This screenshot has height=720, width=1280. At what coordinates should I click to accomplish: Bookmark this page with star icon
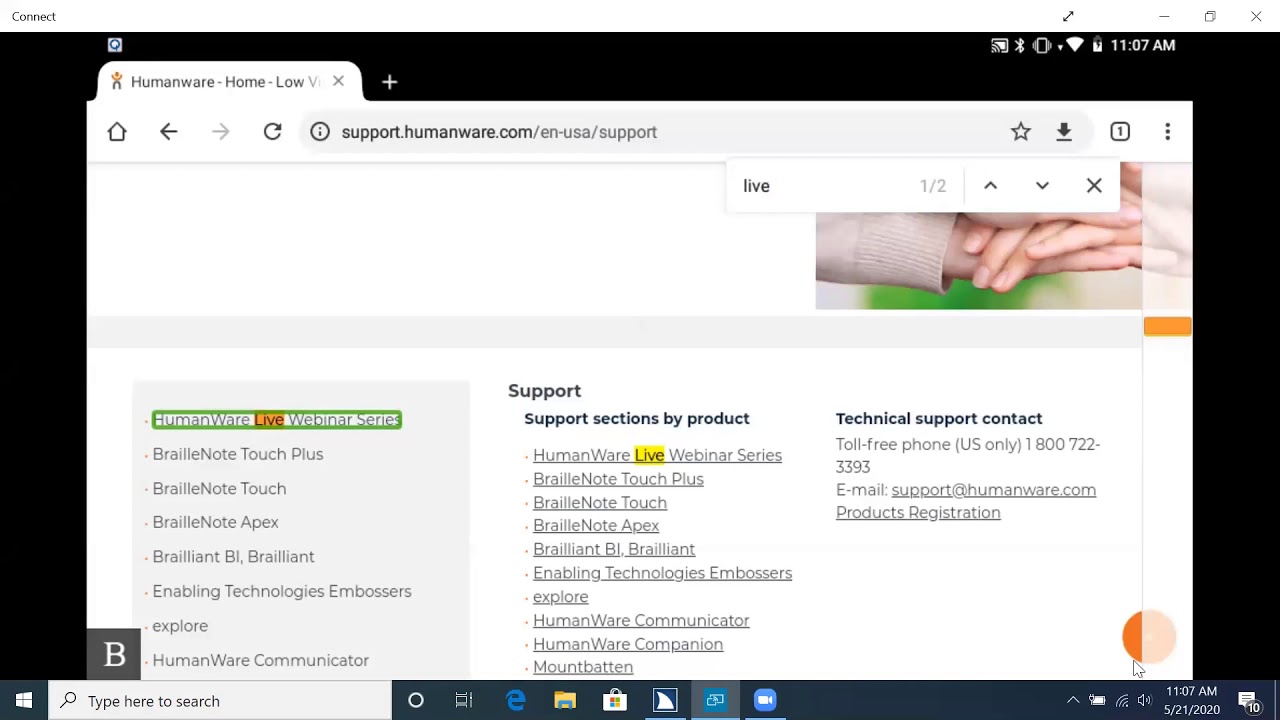1020,132
